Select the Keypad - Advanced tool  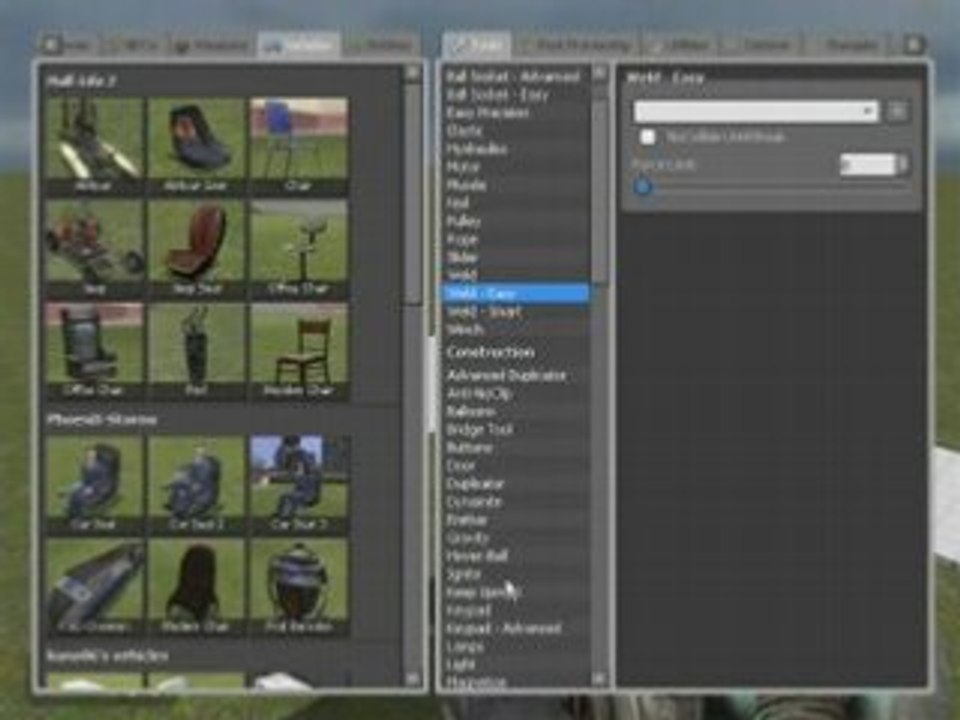click(x=516, y=628)
